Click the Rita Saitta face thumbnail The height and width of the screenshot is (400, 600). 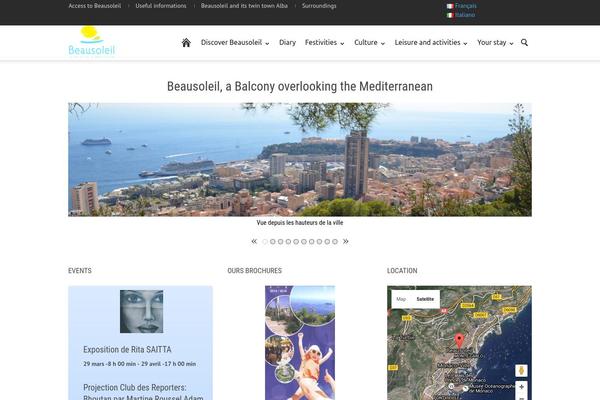tap(142, 311)
